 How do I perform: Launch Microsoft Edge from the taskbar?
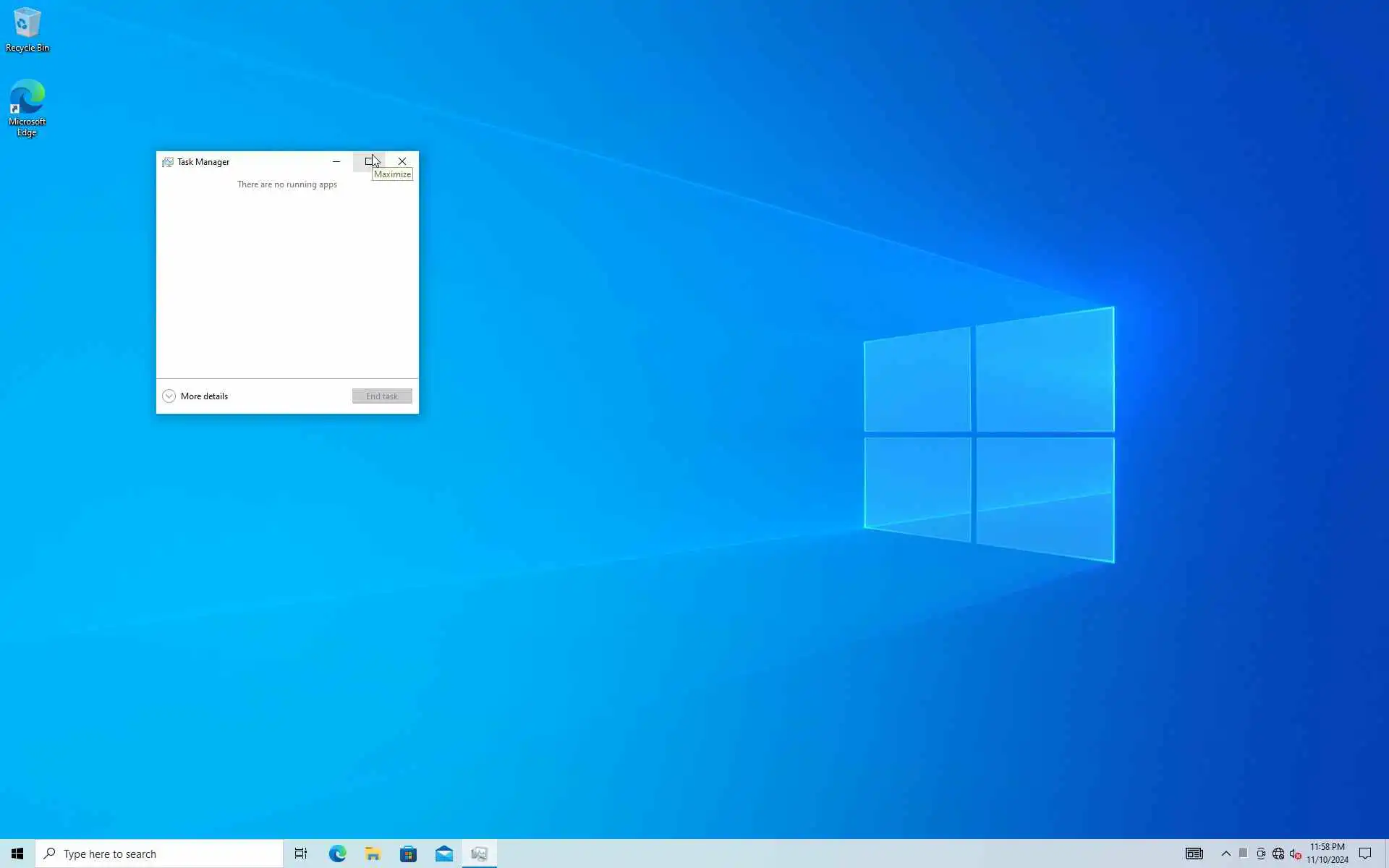click(337, 854)
